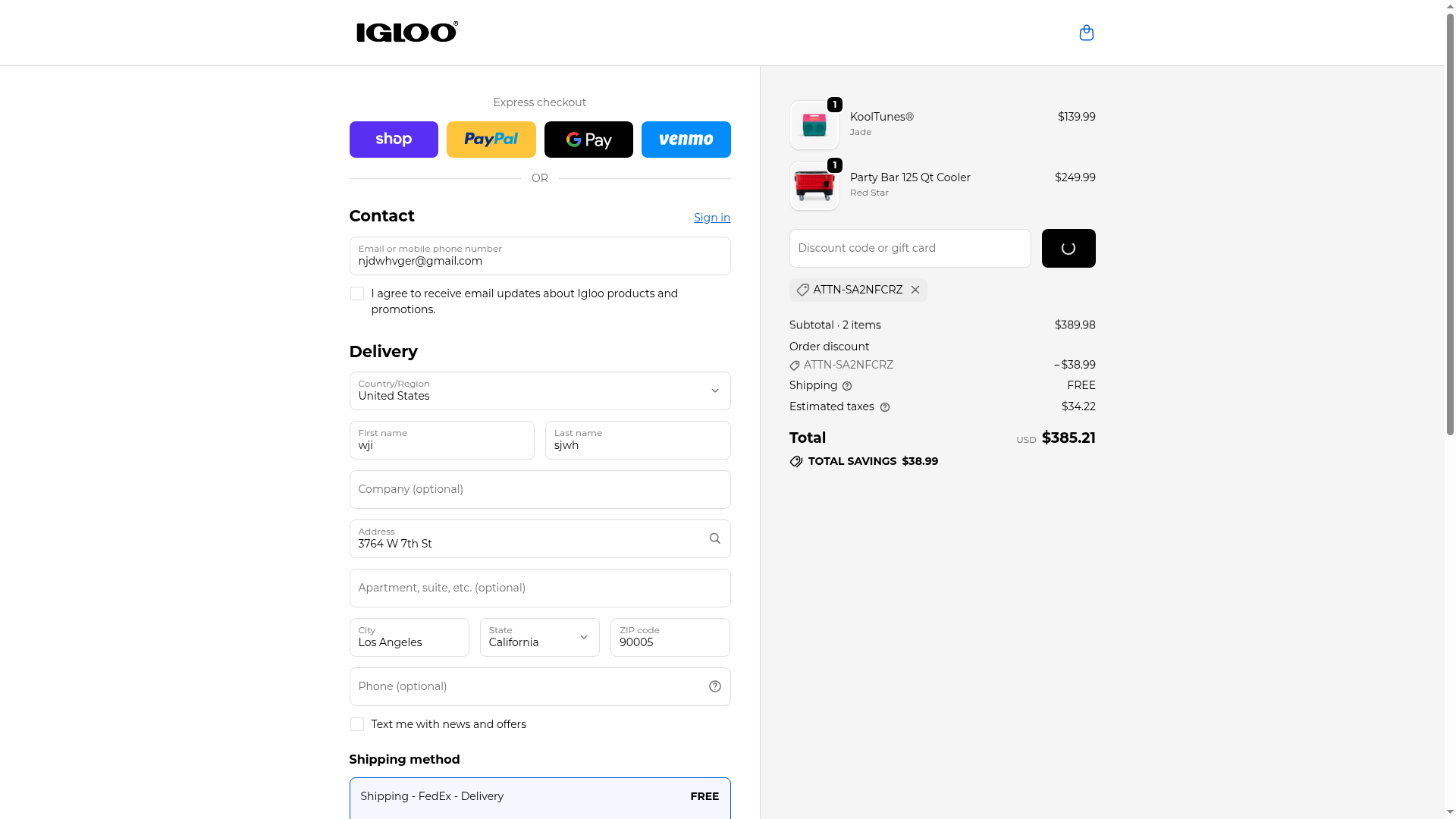Show estimated taxes help tooltip
1456x819 pixels.
click(x=885, y=407)
